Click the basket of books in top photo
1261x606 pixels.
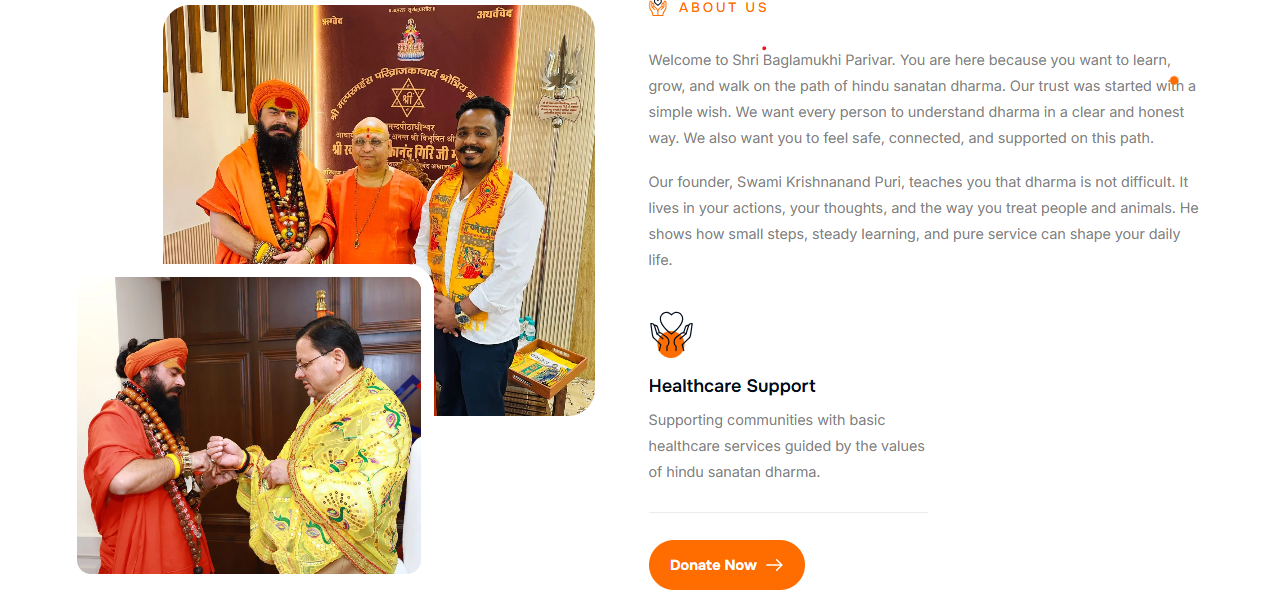[541, 370]
